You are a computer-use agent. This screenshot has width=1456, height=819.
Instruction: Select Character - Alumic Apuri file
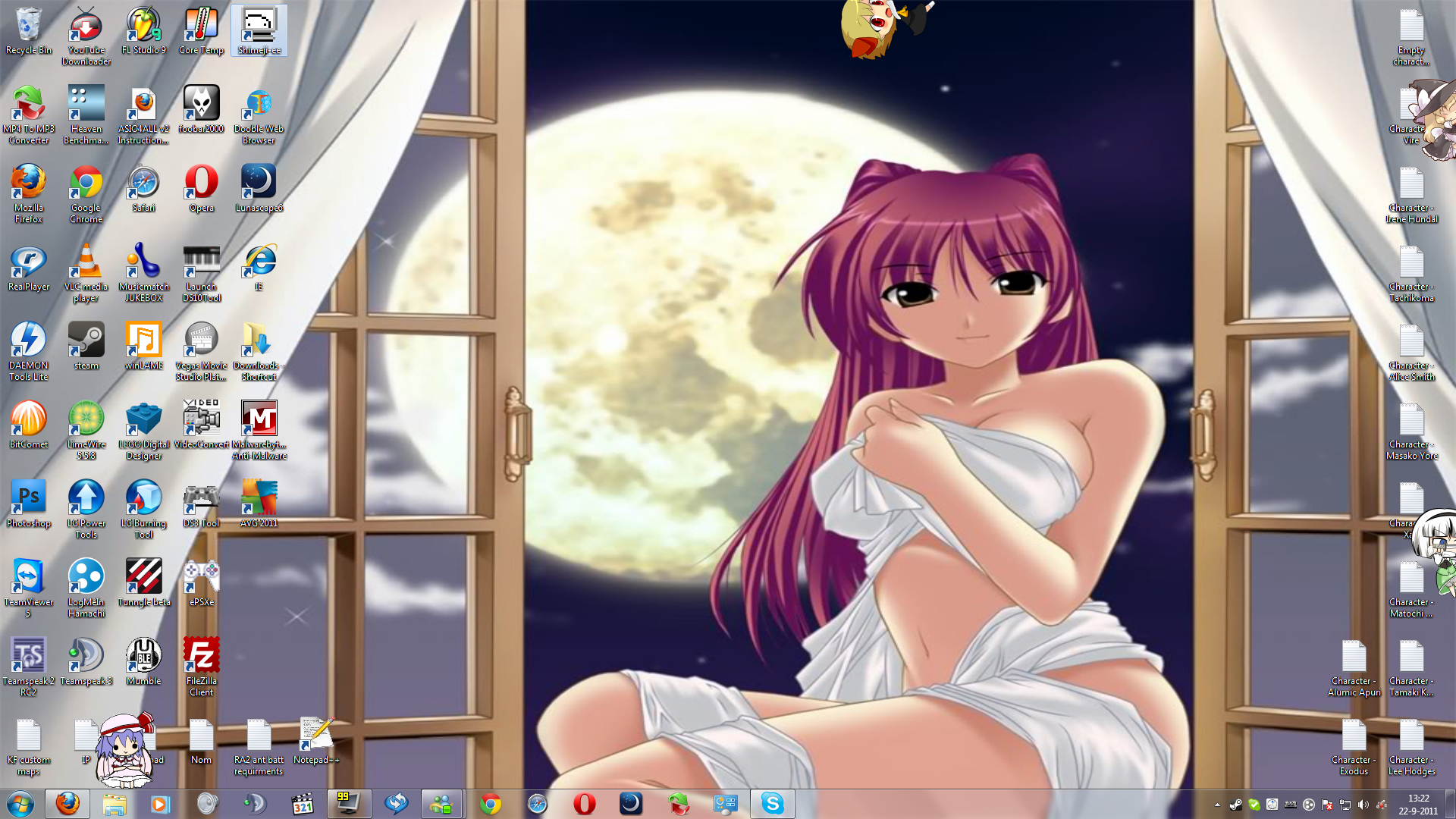pos(1354,667)
